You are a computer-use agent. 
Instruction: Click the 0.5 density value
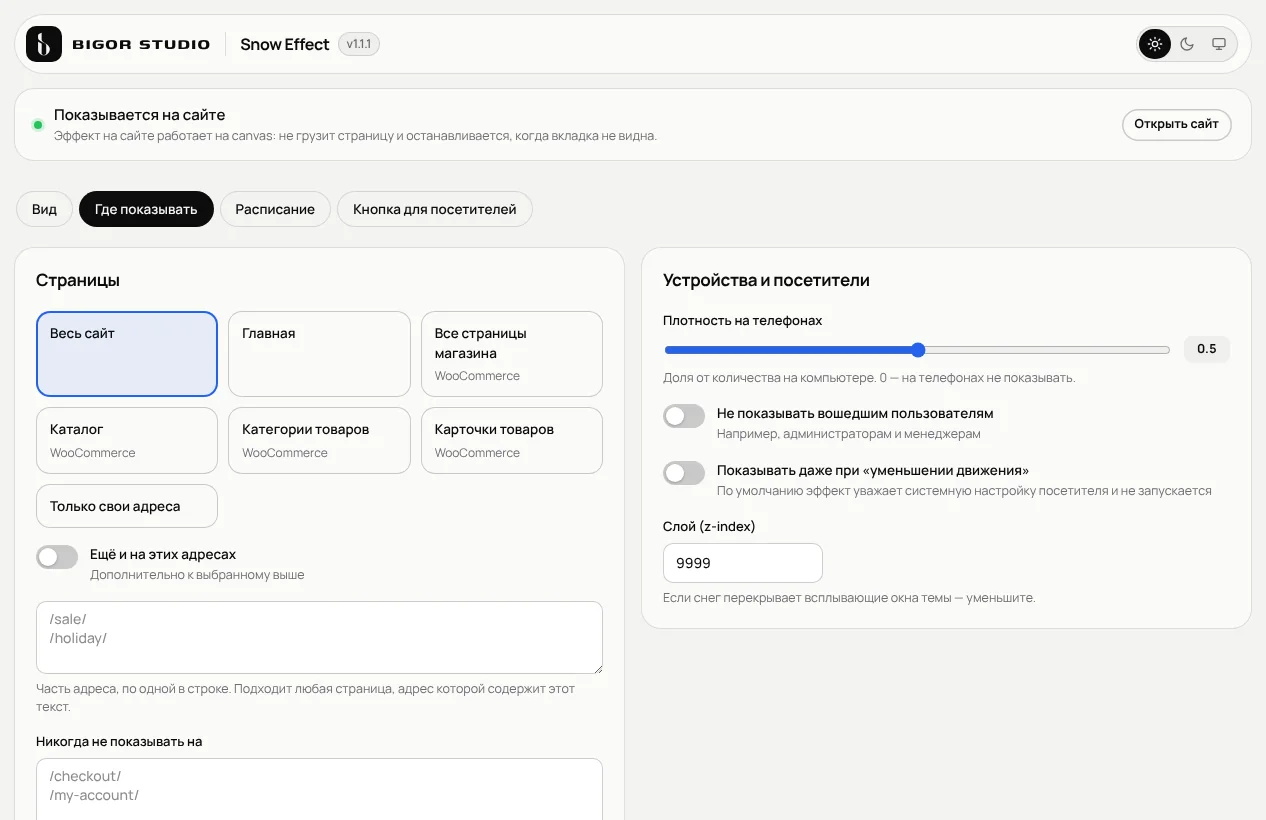(x=1207, y=349)
